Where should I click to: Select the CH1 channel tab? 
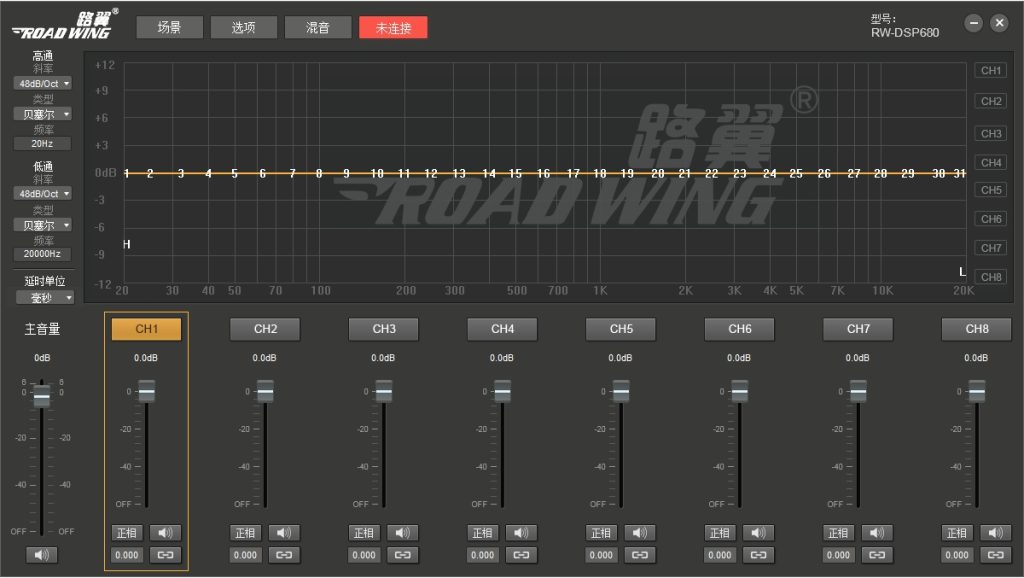(146, 329)
